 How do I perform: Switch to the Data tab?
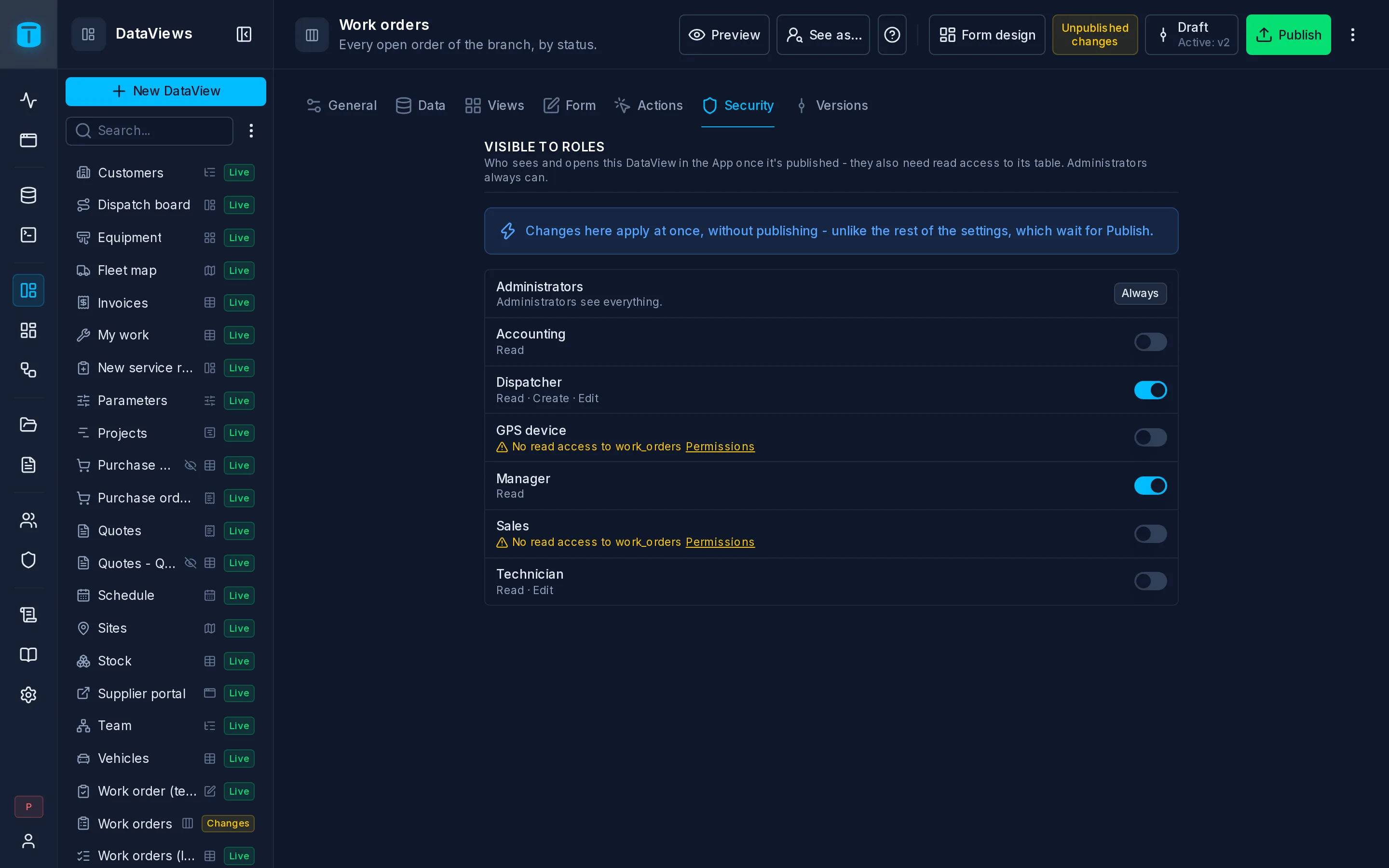pos(420,106)
